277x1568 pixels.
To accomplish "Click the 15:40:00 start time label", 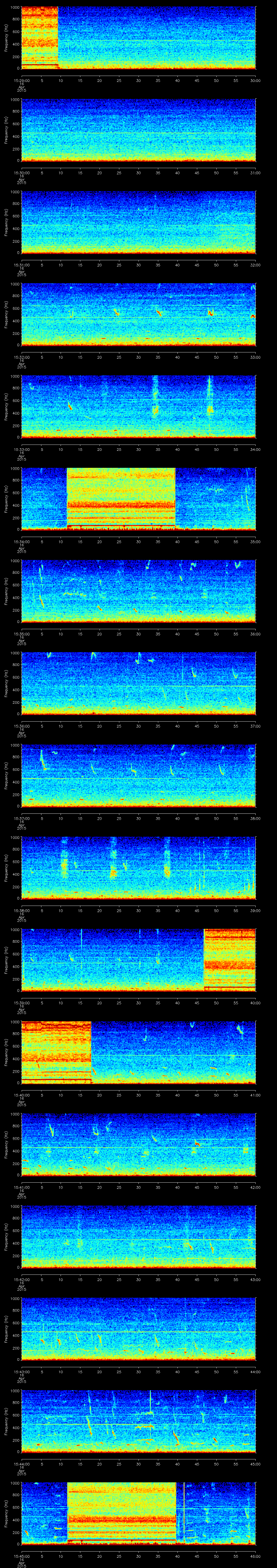I will point(21,1095).
